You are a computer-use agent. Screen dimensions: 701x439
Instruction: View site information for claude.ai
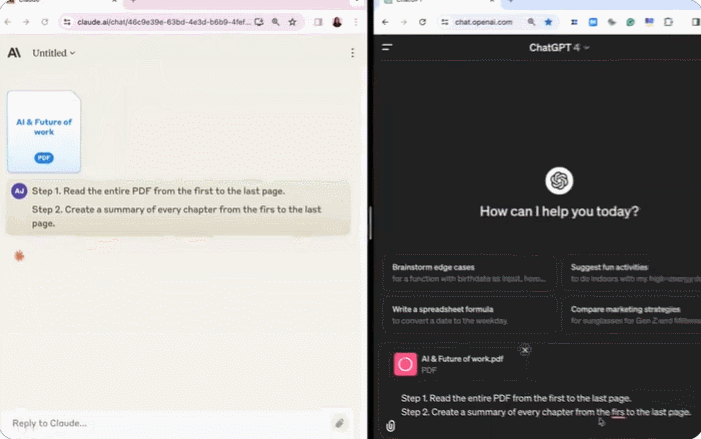click(67, 22)
